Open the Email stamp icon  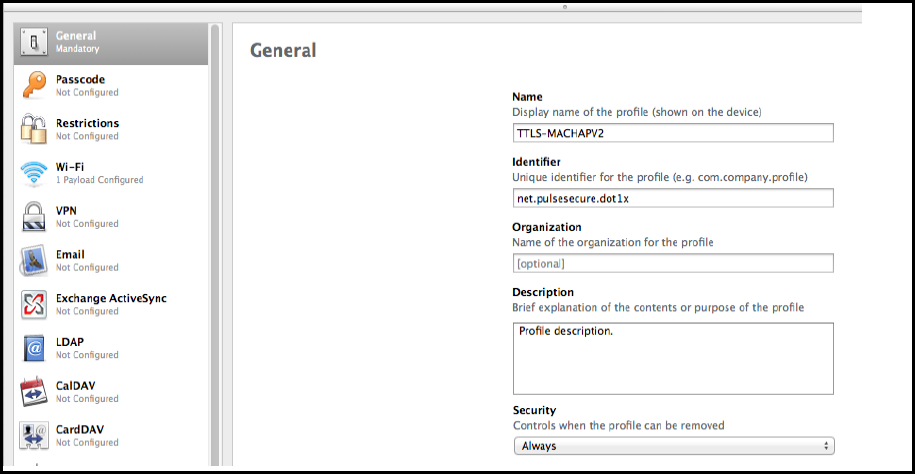pyautogui.click(x=34, y=260)
